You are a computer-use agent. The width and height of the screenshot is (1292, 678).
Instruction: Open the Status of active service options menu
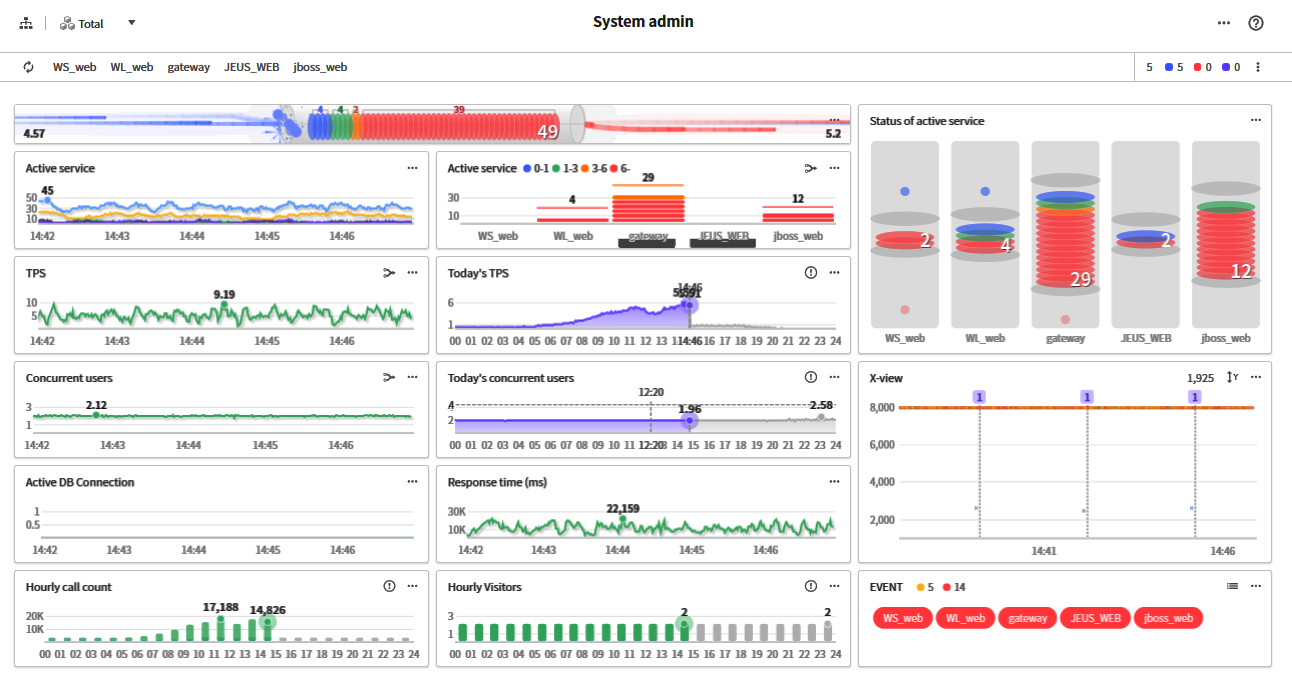(1255, 121)
